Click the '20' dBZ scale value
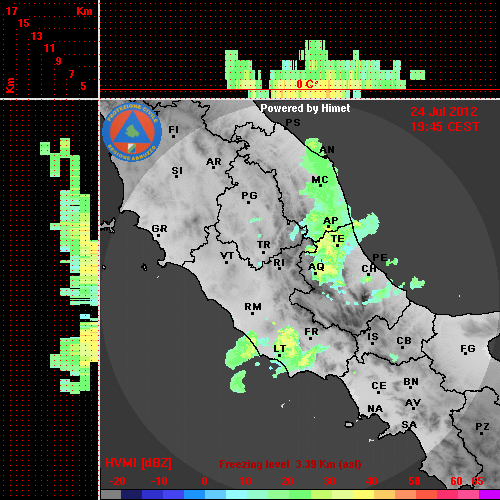 click(287, 481)
